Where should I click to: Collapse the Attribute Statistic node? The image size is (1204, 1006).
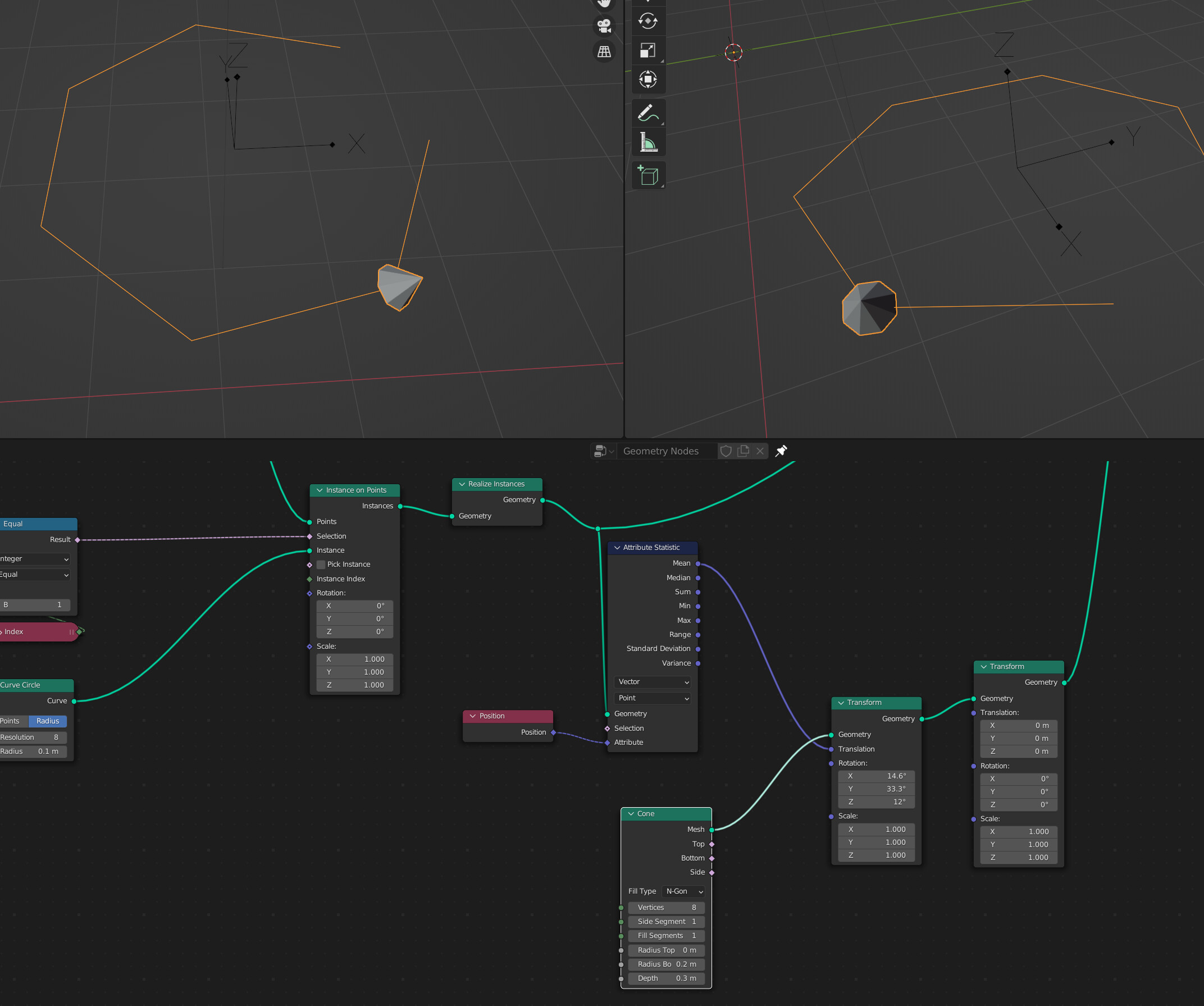tap(617, 547)
